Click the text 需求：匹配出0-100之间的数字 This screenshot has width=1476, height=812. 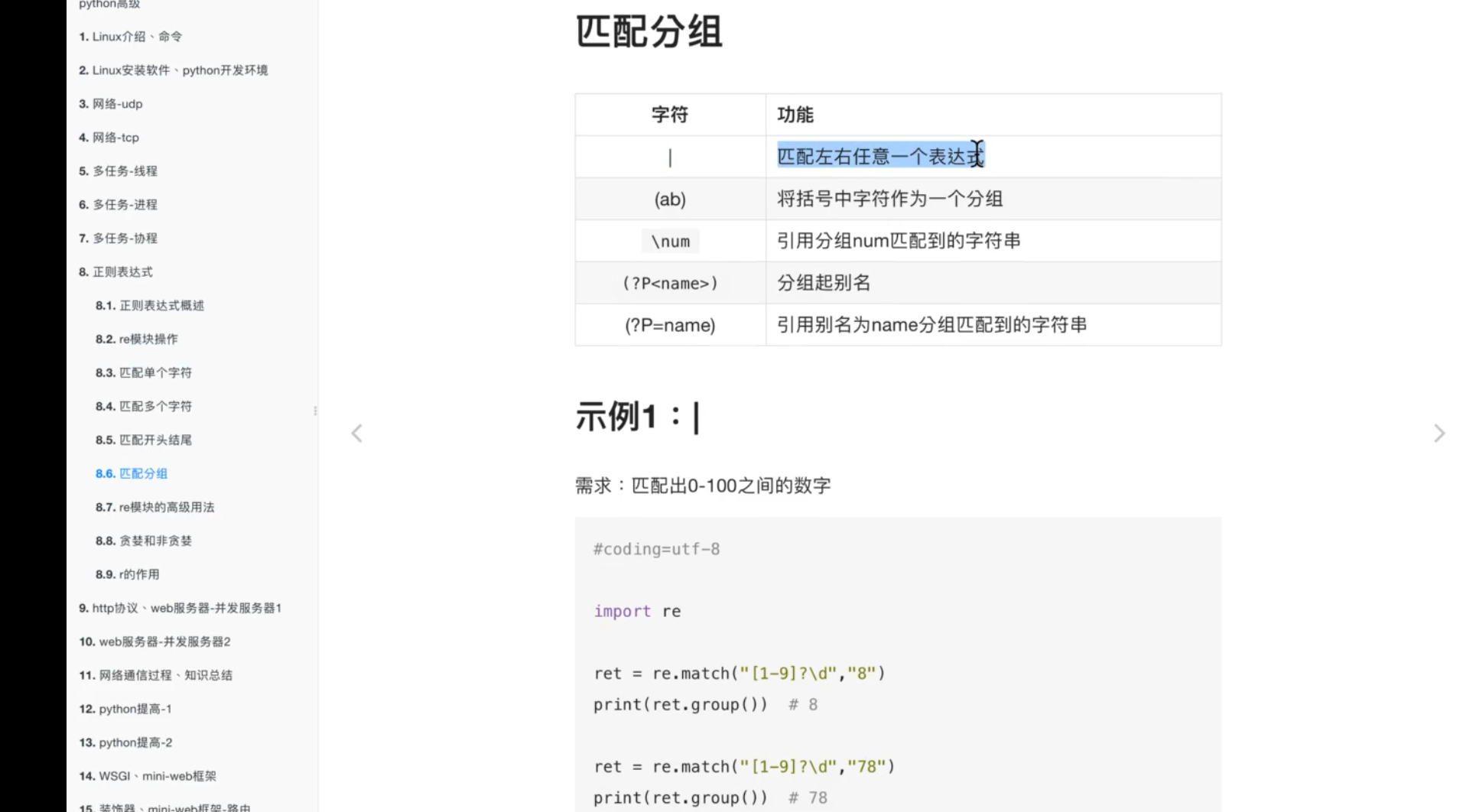(703, 486)
